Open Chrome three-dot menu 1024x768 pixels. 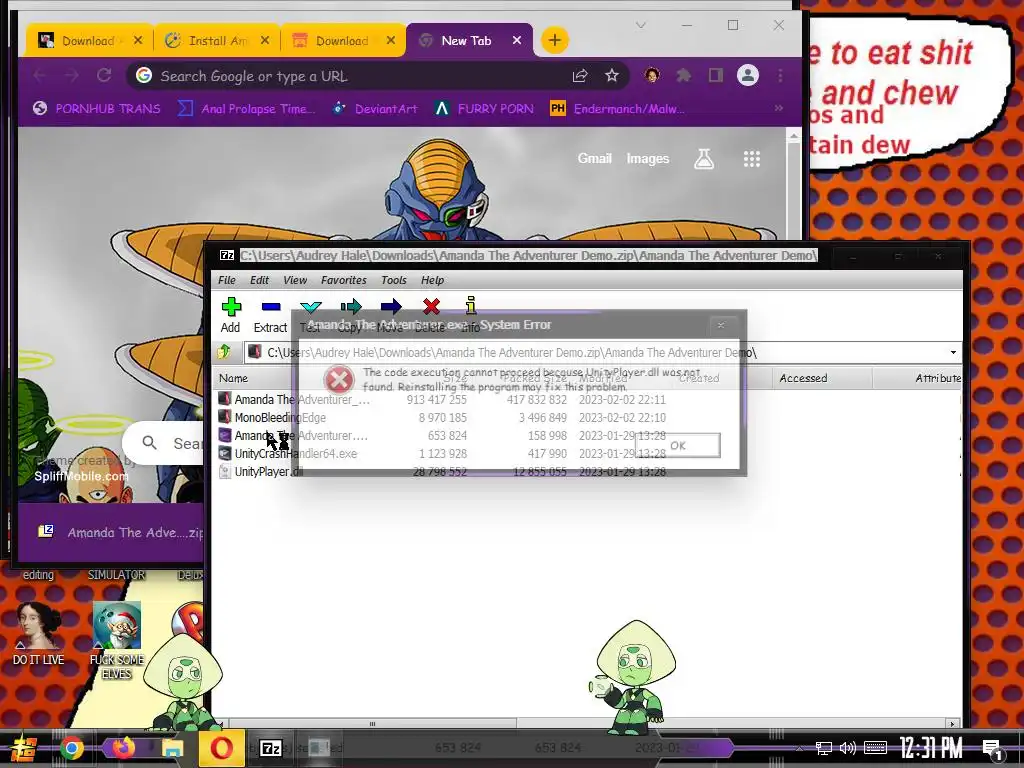(780, 76)
